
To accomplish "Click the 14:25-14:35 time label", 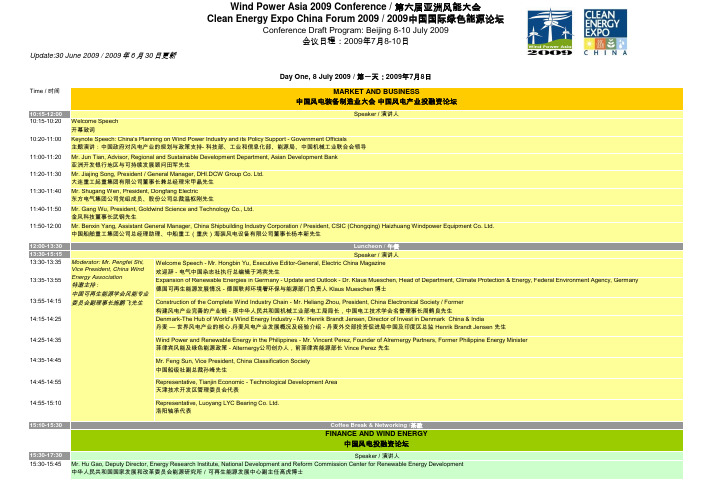I will (45, 340).
